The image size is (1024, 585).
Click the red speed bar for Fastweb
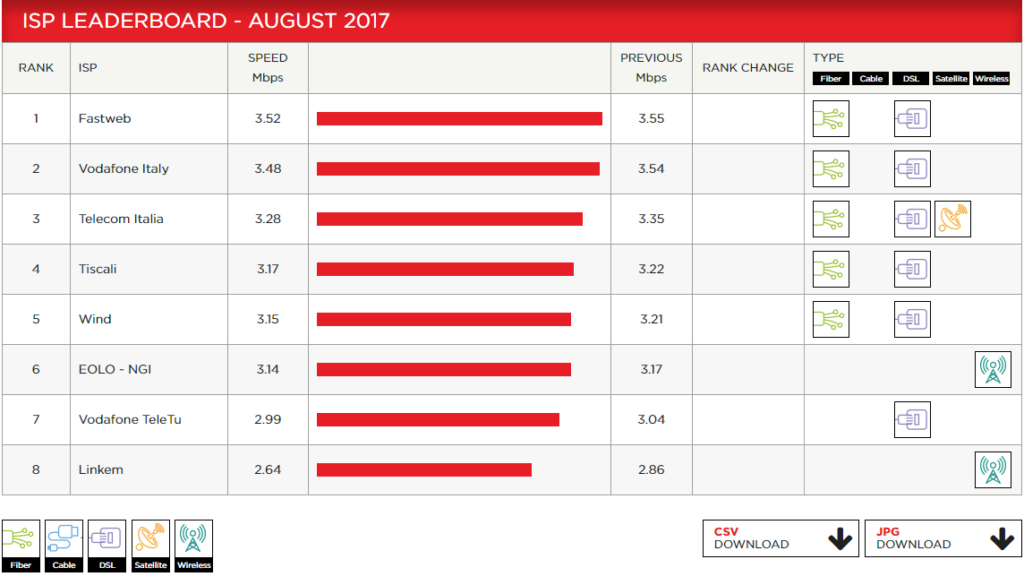tap(459, 119)
